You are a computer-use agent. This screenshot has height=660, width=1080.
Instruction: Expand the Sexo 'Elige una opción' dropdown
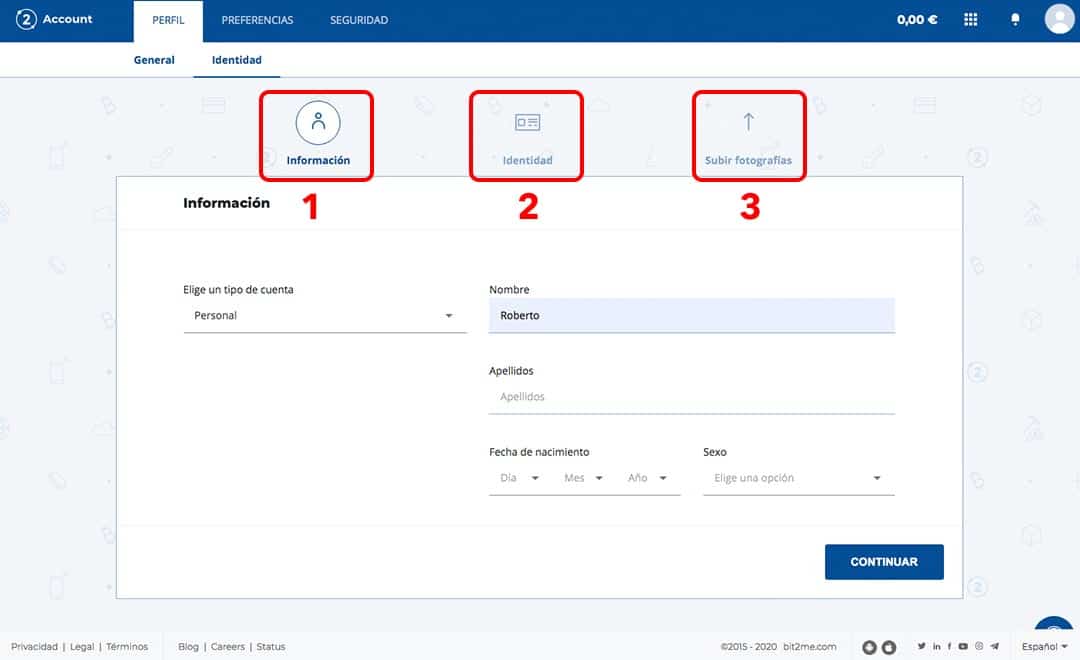pyautogui.click(x=798, y=478)
